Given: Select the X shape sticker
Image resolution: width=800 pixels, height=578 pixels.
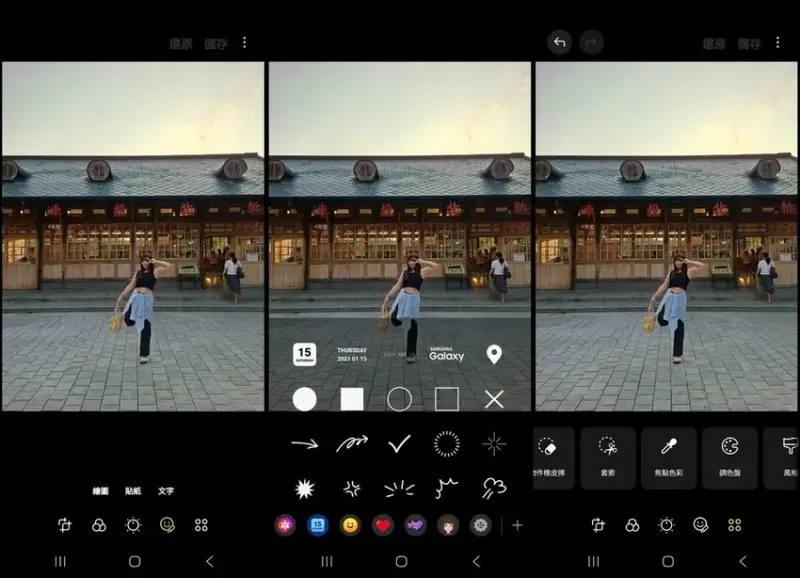Looking at the screenshot, I should (493, 399).
